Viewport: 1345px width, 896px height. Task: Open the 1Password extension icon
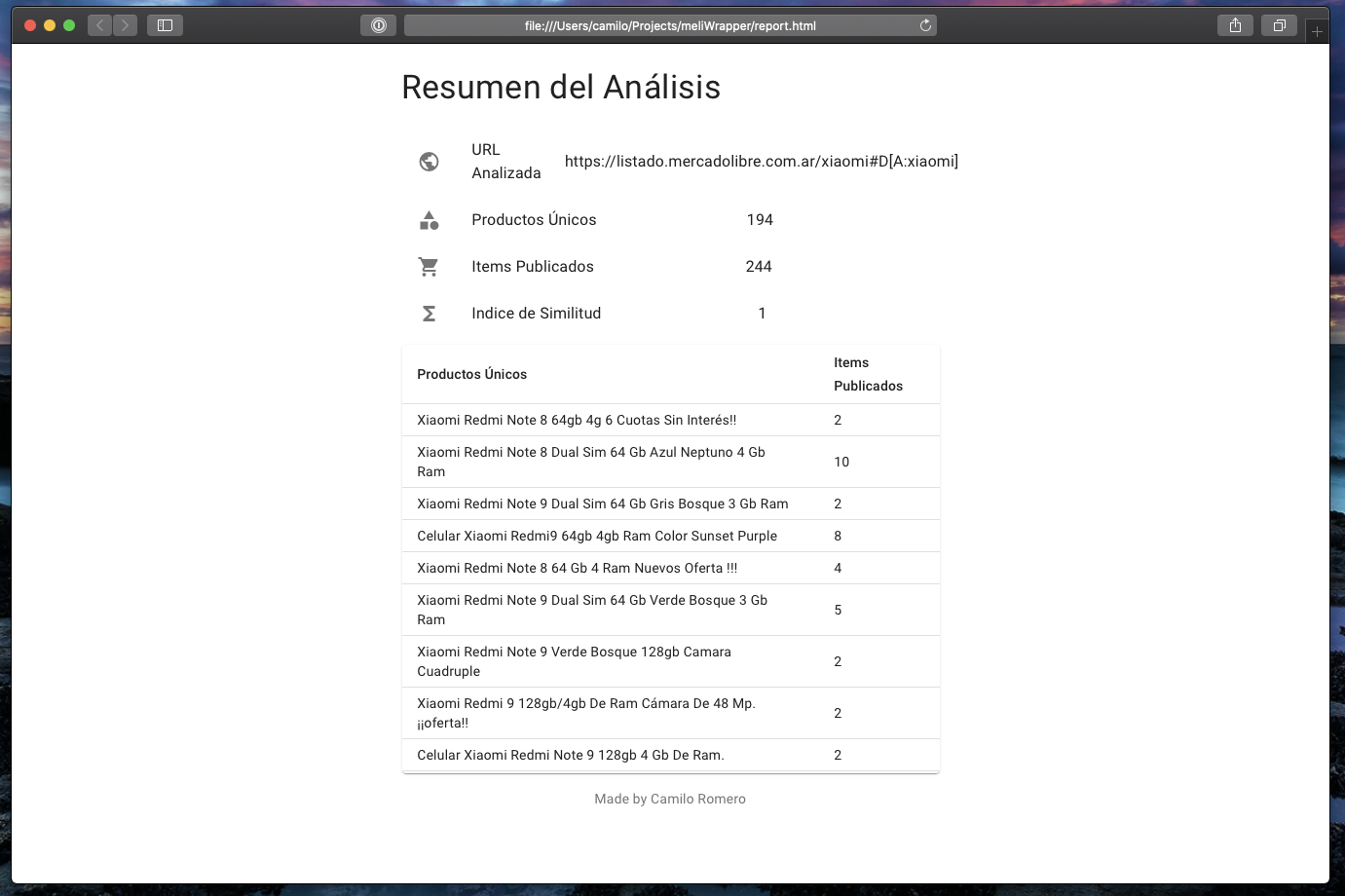click(x=378, y=25)
